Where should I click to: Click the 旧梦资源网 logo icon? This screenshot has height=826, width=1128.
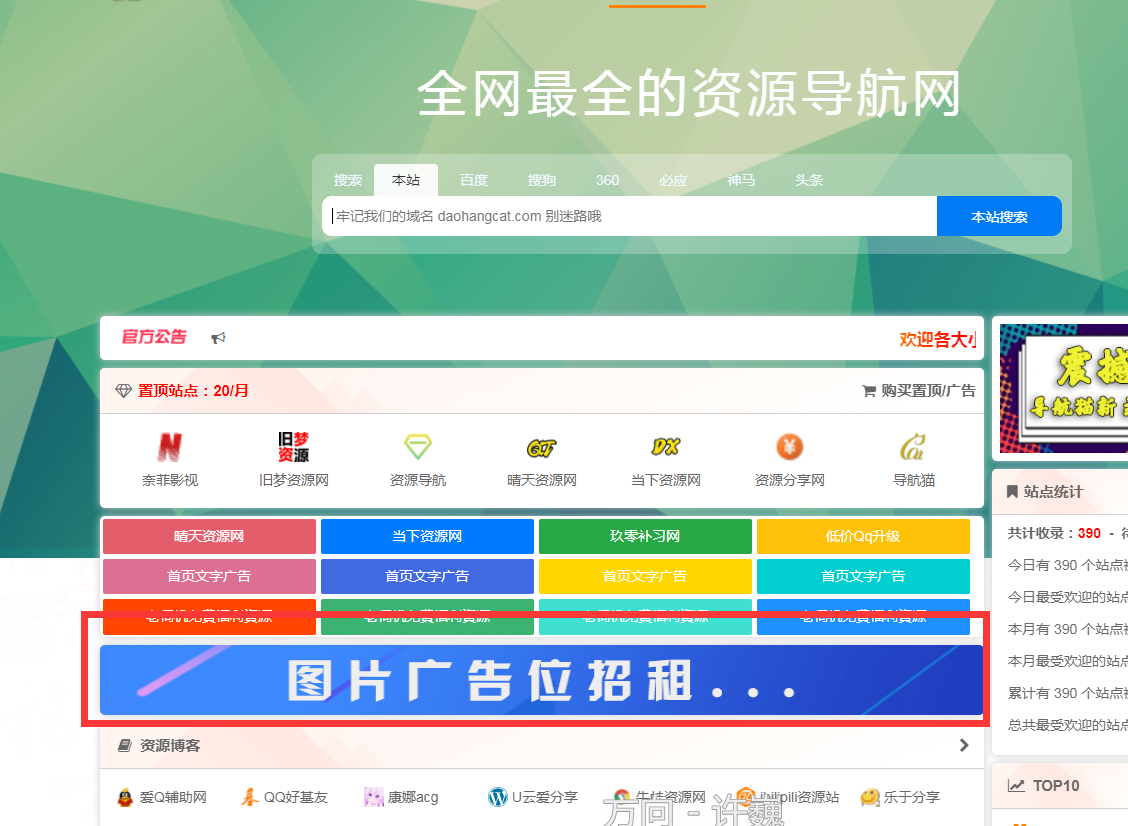tap(294, 446)
